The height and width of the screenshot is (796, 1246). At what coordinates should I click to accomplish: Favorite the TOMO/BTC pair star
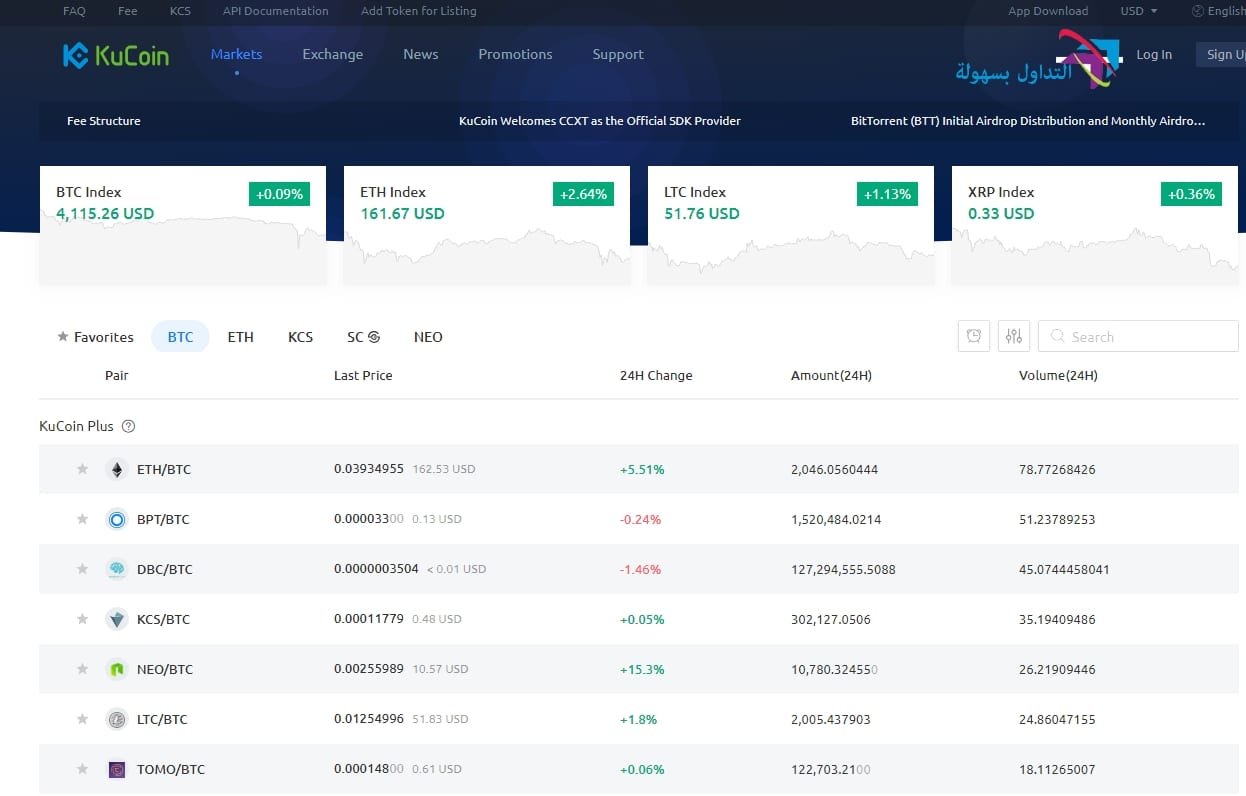point(83,769)
